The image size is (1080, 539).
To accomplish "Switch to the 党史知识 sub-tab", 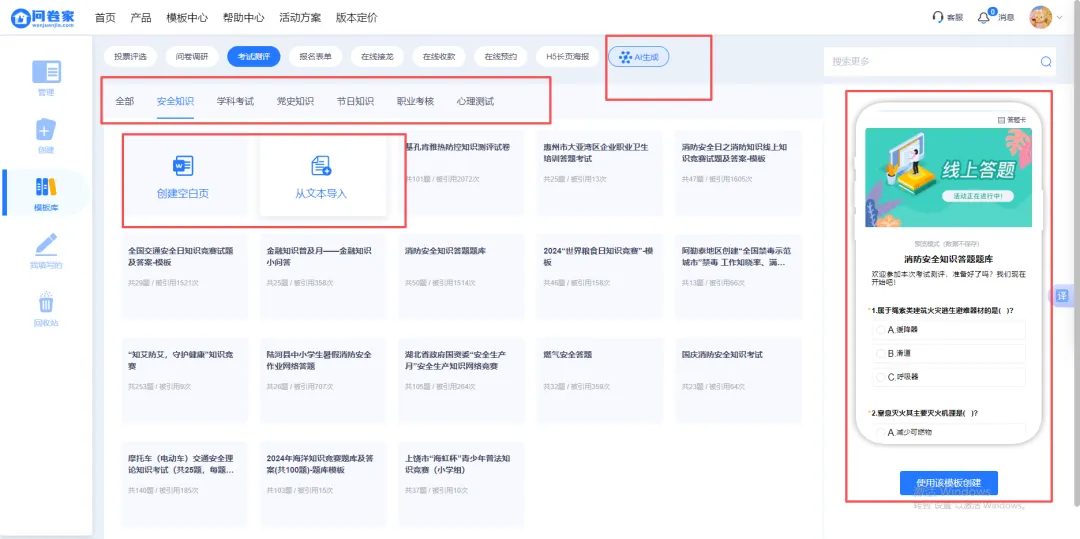I will [295, 101].
